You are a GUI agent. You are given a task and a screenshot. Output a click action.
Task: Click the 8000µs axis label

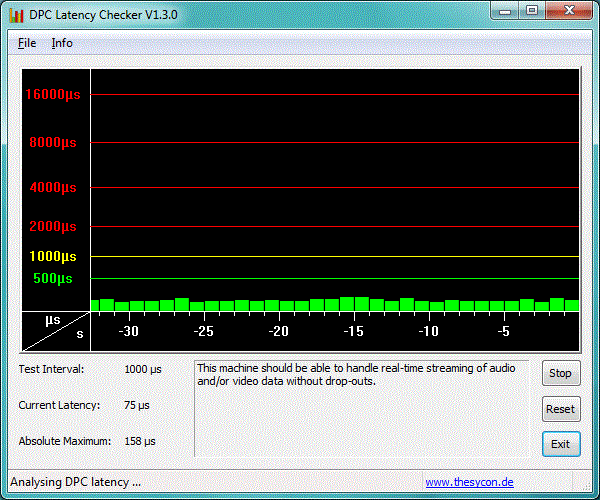pyautogui.click(x=53, y=142)
